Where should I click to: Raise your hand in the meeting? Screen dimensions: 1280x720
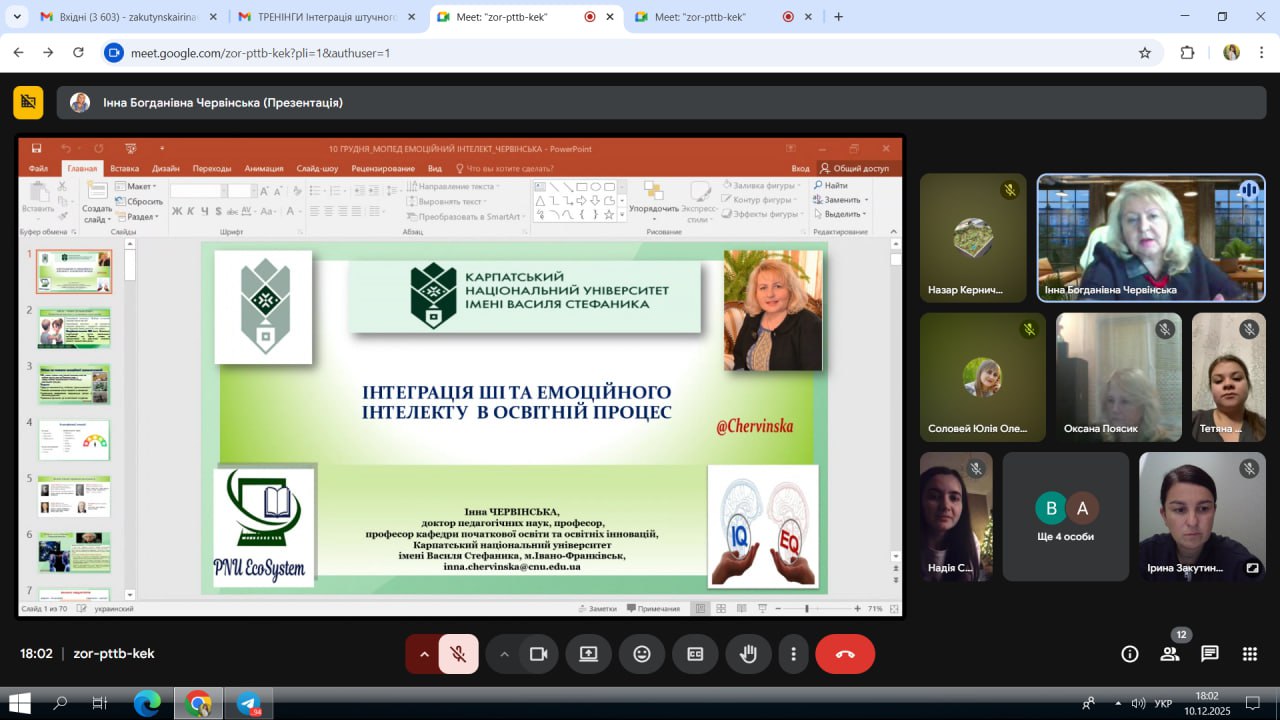(x=748, y=654)
